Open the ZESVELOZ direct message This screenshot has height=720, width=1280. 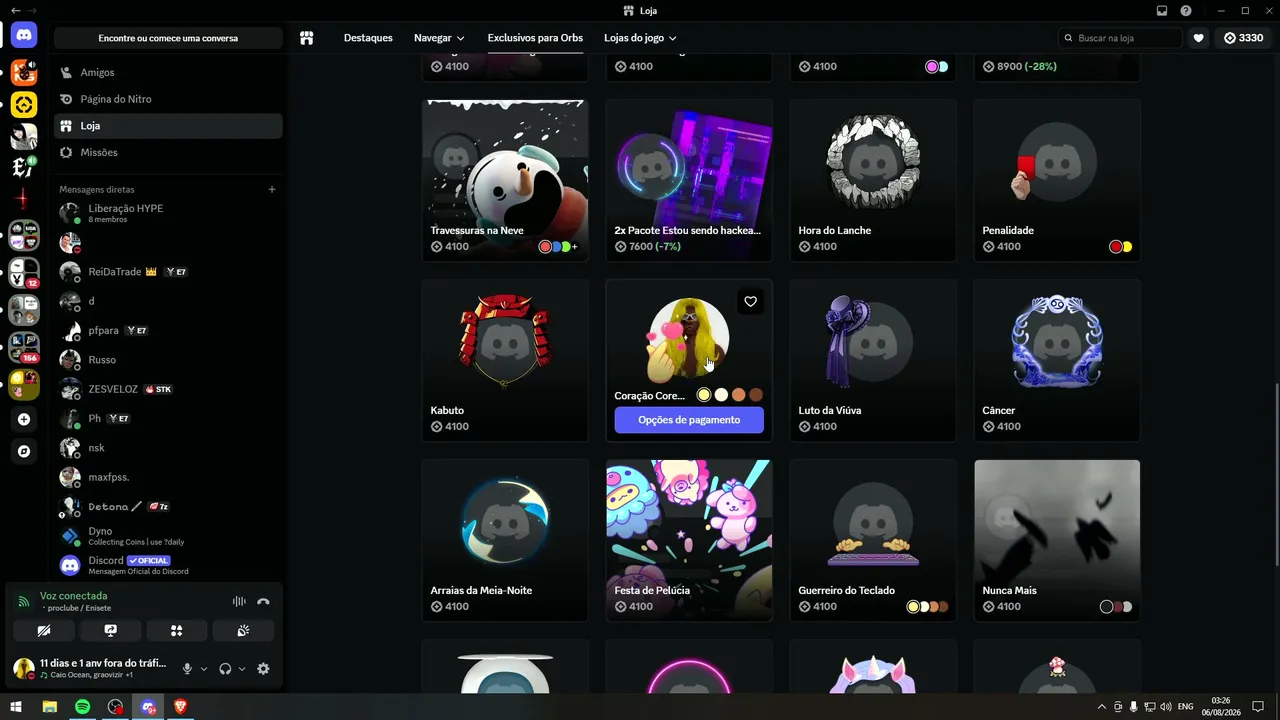[x=168, y=389]
